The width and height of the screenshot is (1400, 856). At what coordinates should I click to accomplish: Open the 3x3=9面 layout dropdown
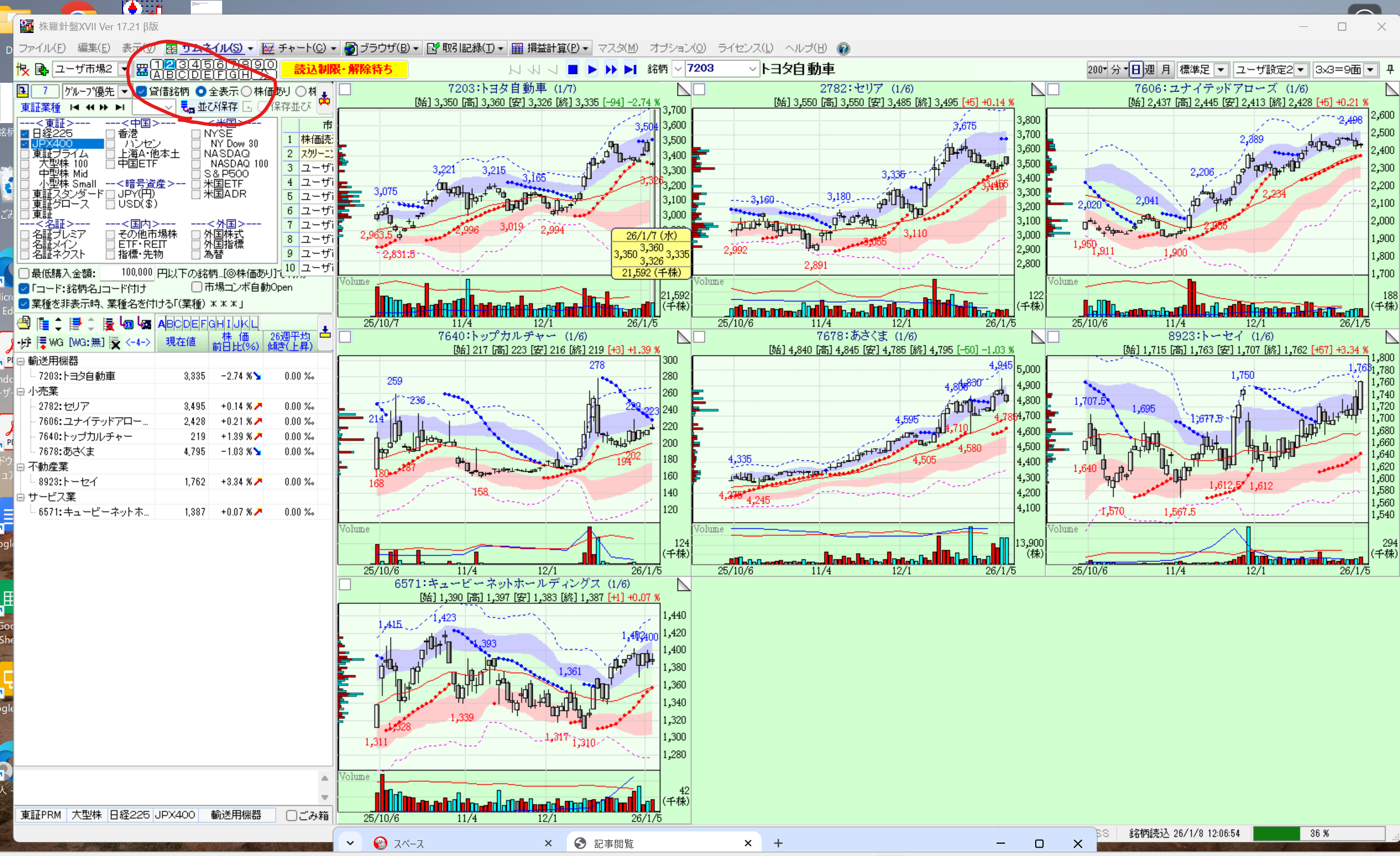[1370, 70]
